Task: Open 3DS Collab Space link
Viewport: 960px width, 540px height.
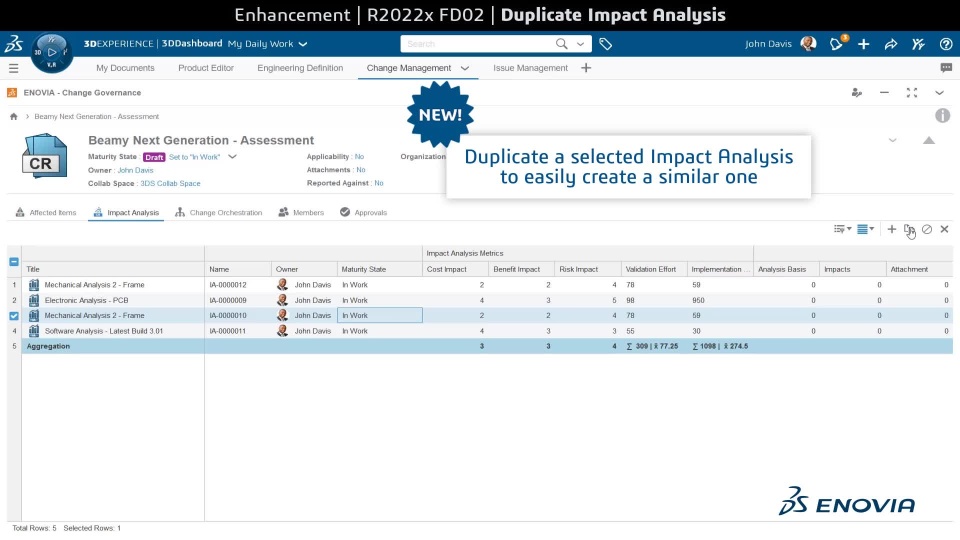Action: (x=170, y=183)
